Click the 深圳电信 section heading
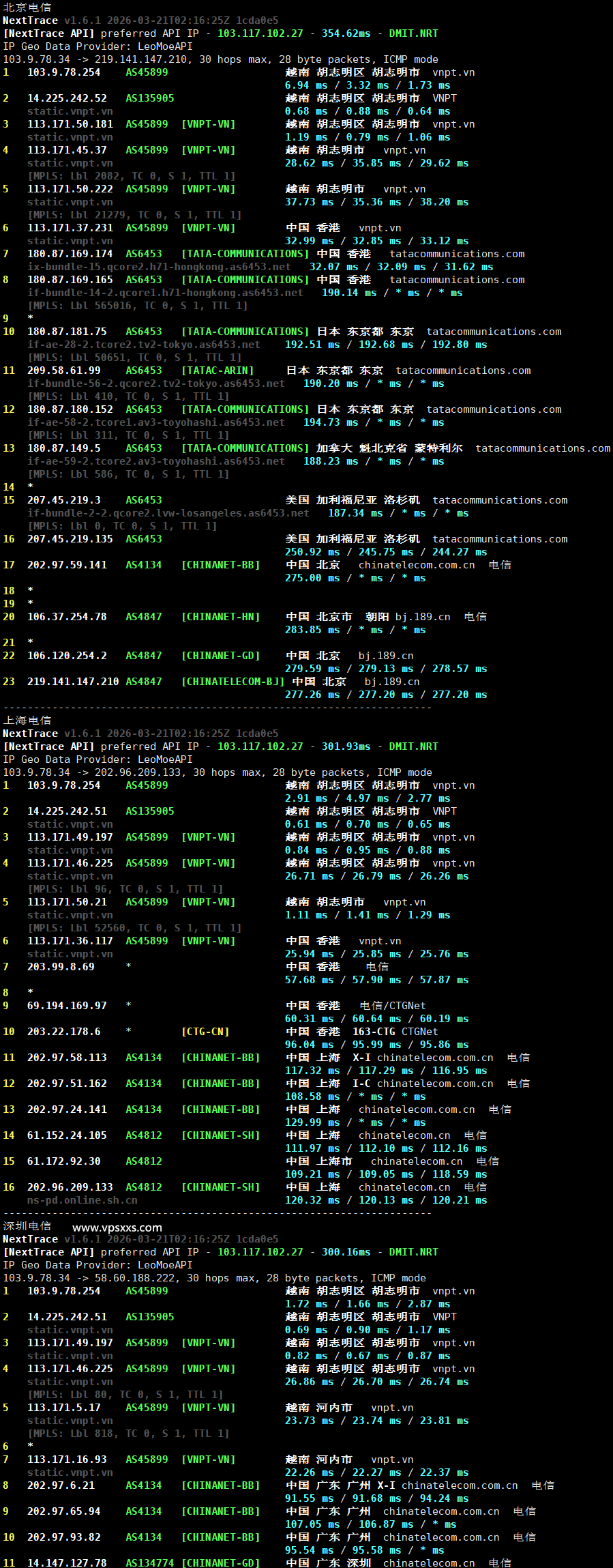Image resolution: width=613 pixels, height=1568 pixels. [27, 1226]
